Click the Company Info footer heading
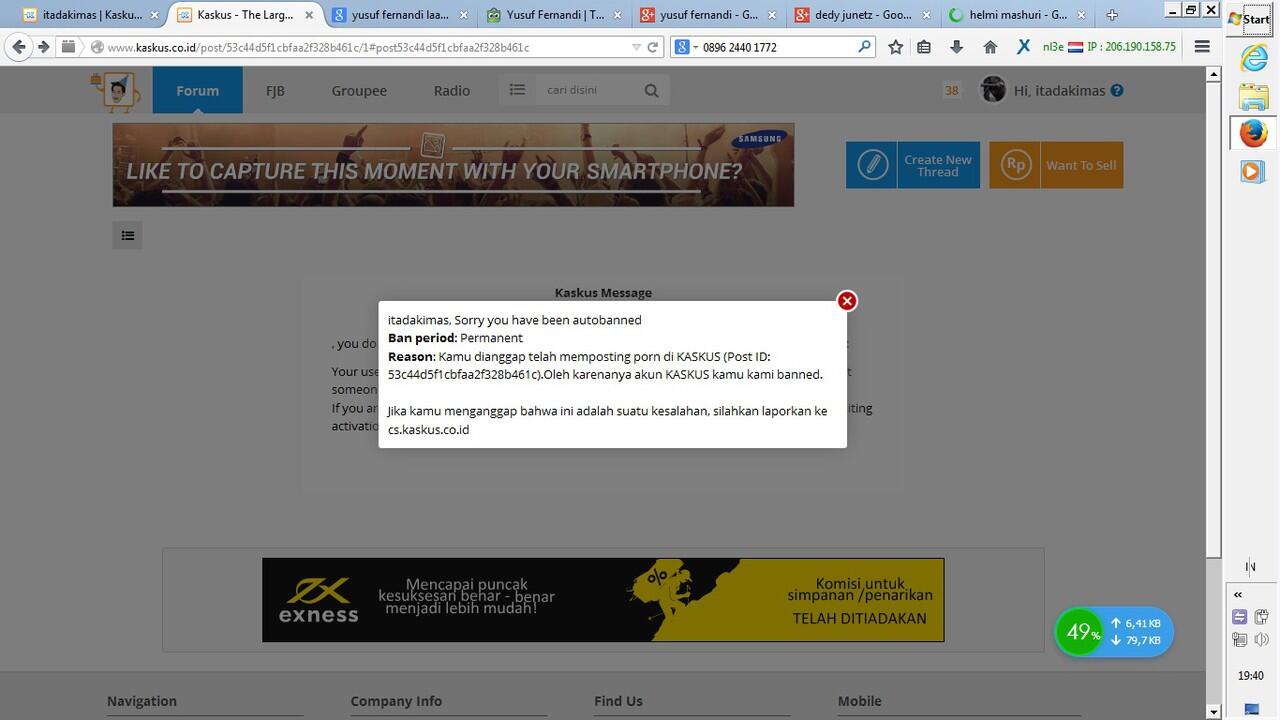This screenshot has width=1280, height=720. [396, 701]
